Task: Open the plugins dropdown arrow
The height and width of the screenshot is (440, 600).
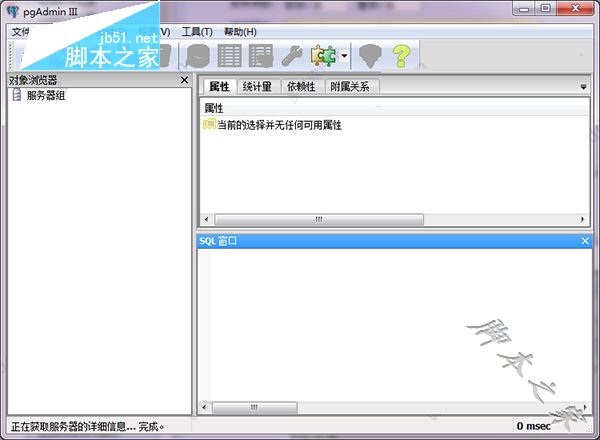Action: (344, 56)
